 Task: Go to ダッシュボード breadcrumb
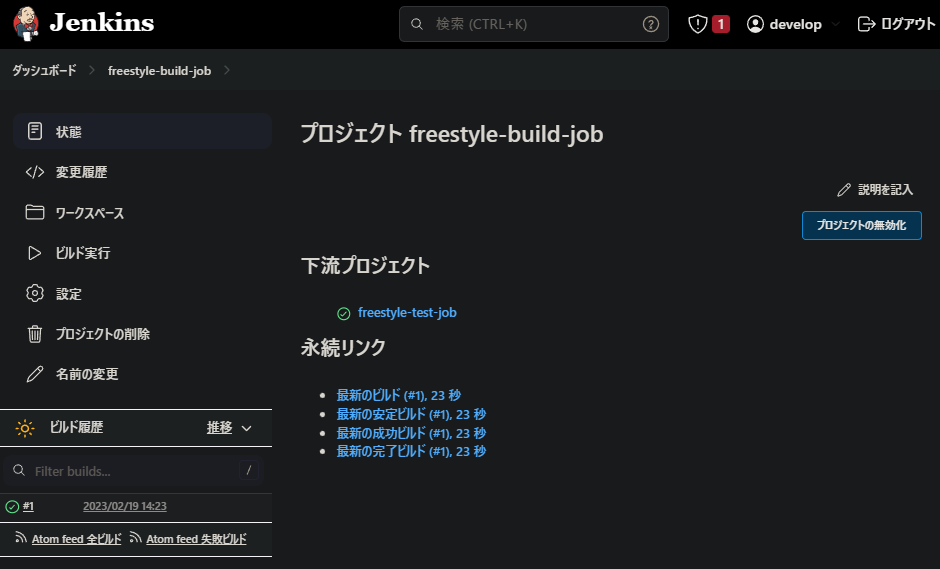44,70
